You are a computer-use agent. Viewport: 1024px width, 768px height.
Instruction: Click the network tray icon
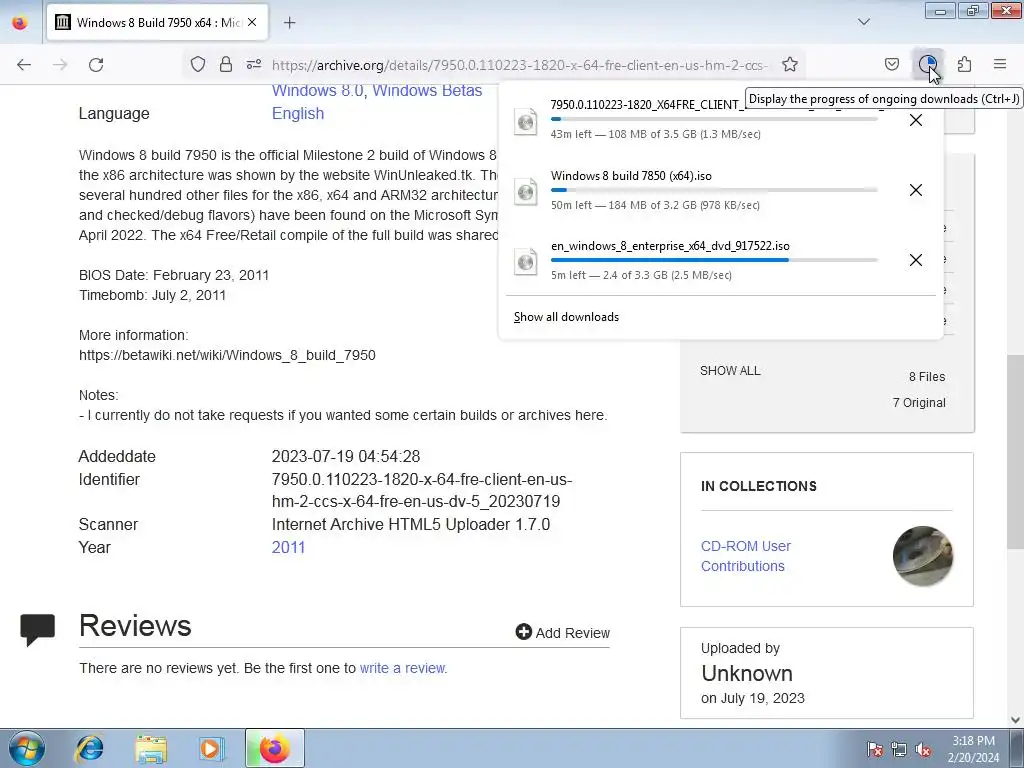(x=899, y=749)
